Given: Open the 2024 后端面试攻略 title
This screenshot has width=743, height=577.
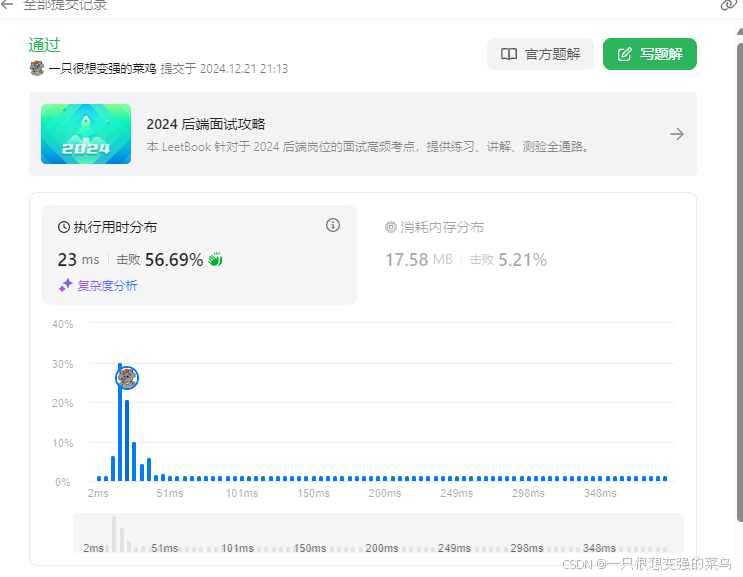Looking at the screenshot, I should pyautogui.click(x=206, y=124).
